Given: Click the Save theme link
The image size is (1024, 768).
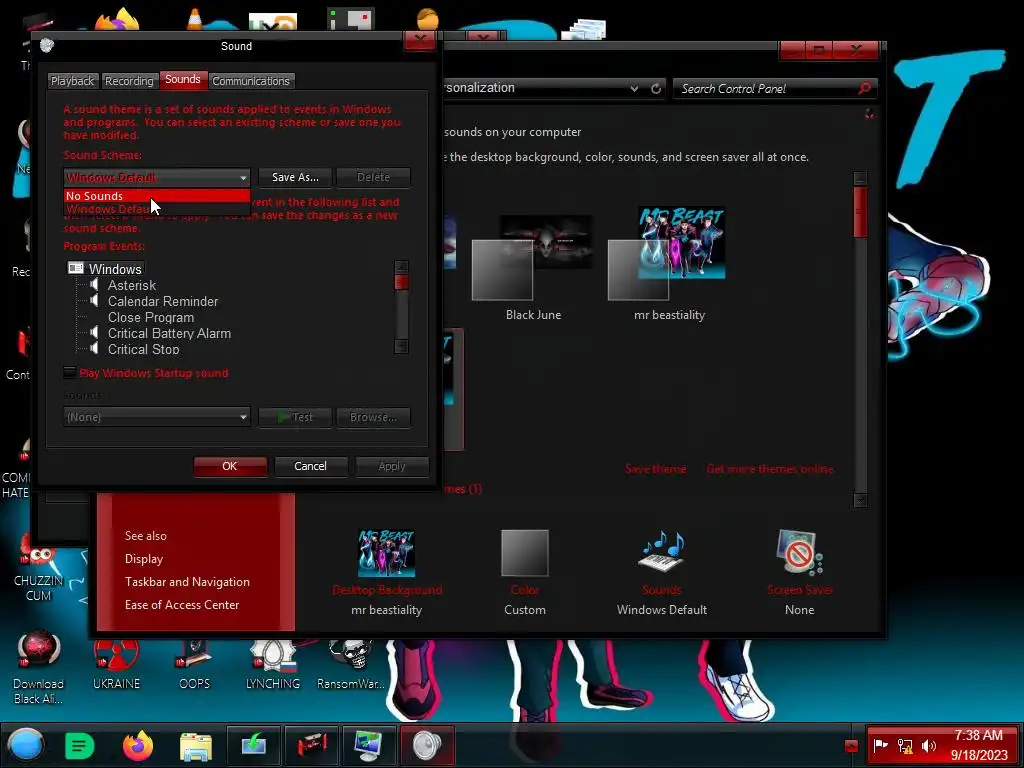Looking at the screenshot, I should pos(656,469).
